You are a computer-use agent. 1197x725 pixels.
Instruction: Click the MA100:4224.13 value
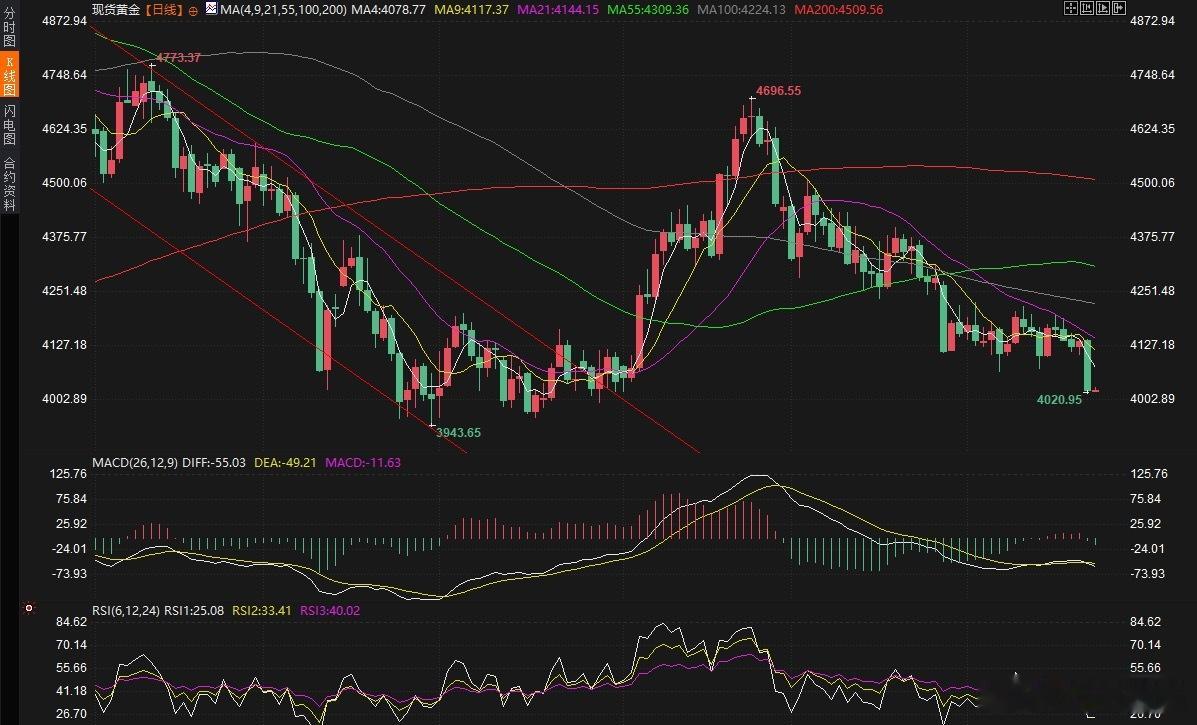[742, 10]
